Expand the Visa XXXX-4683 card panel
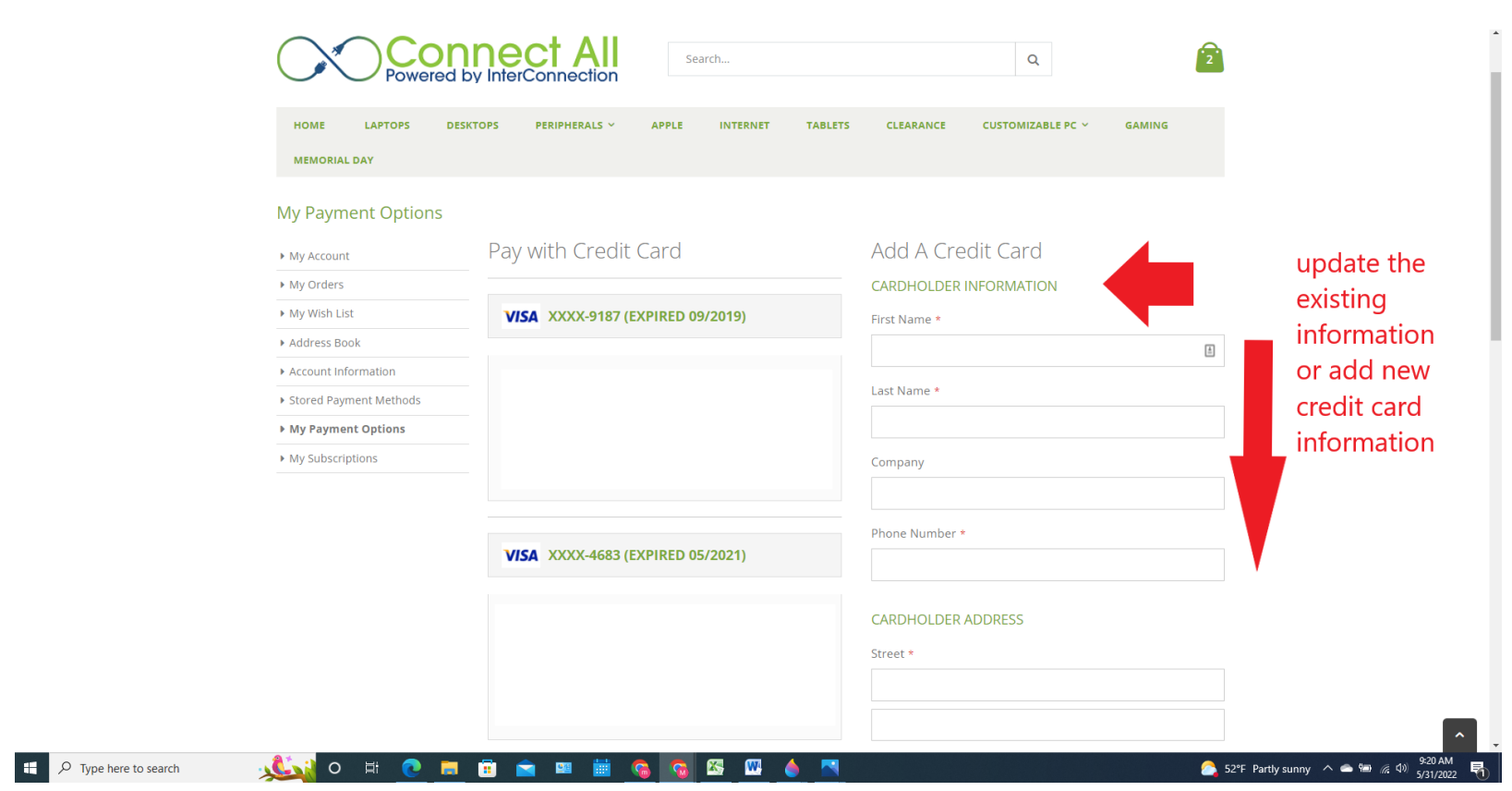1512x791 pixels. [x=664, y=555]
